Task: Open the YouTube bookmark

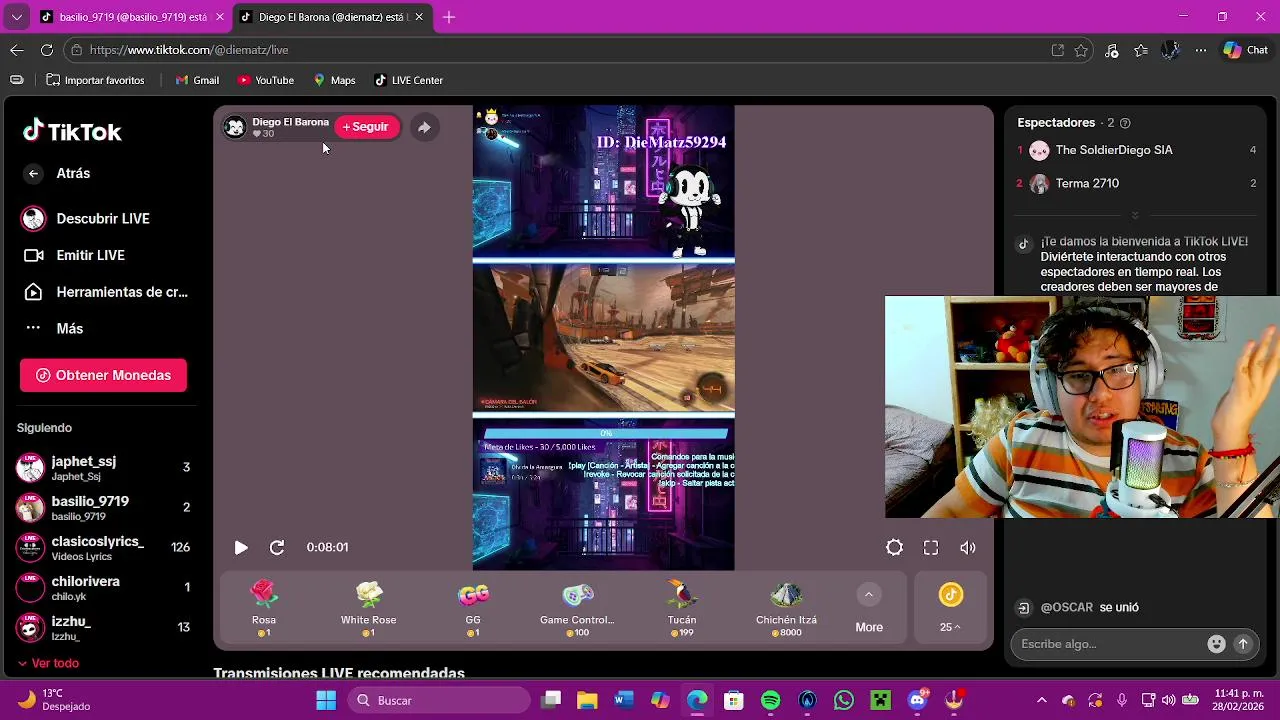Action: (x=265, y=80)
